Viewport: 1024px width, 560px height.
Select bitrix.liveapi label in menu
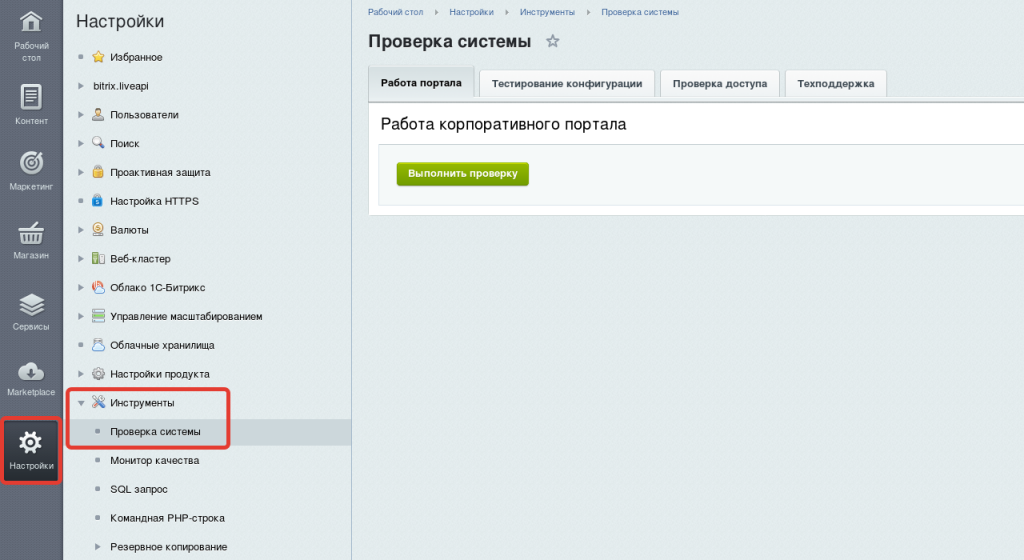(x=121, y=86)
